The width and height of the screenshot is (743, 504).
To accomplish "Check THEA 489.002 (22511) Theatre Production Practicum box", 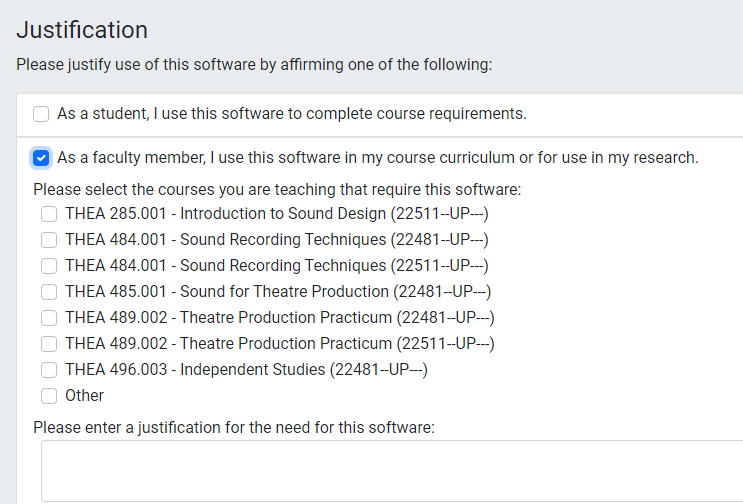I will click(x=49, y=344).
